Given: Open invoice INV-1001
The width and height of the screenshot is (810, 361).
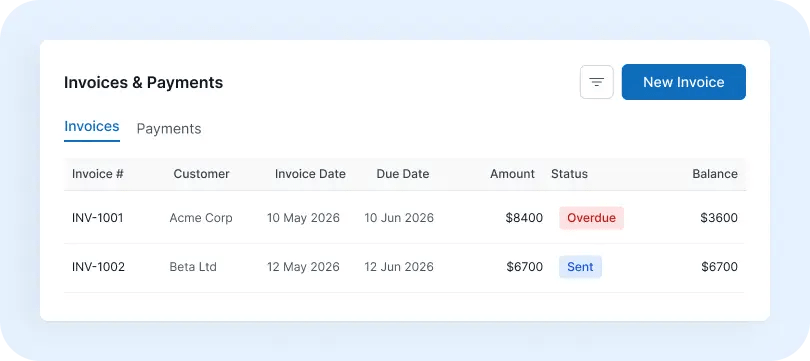Looking at the screenshot, I should click(x=98, y=218).
